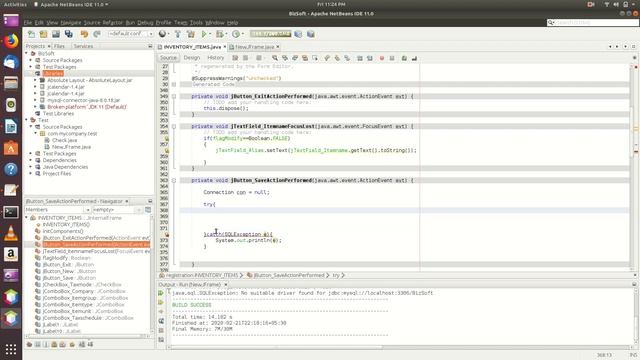Collapse the BizSoft project node

(x=27, y=53)
